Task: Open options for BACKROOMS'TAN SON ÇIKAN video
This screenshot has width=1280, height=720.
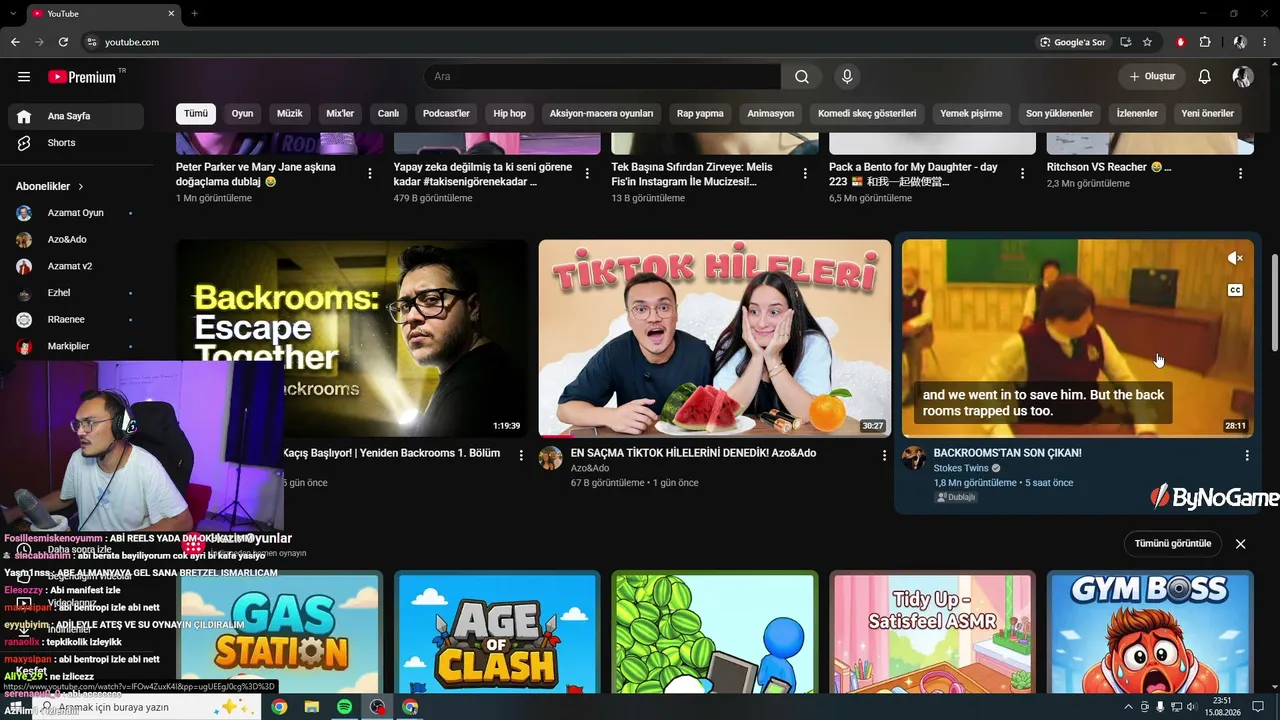Action: click(x=1247, y=455)
